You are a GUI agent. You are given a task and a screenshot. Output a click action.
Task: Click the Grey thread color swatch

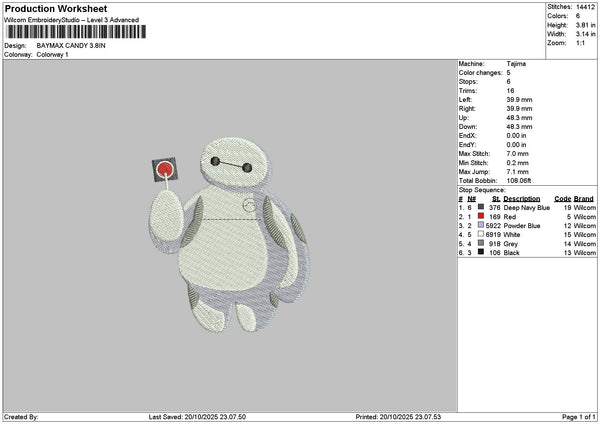481,243
